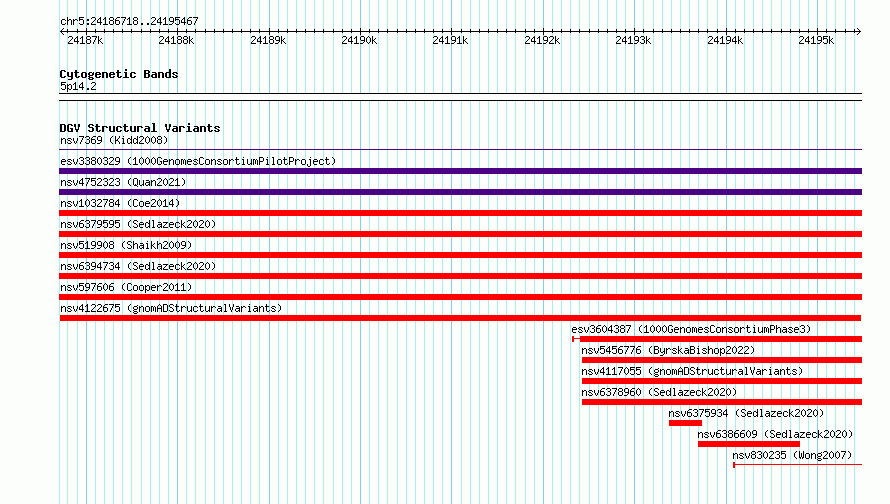This screenshot has height=504, width=890.
Task: Open variant nsv4122675 (gnomADStructuralVariants) label
Action: click(171, 308)
